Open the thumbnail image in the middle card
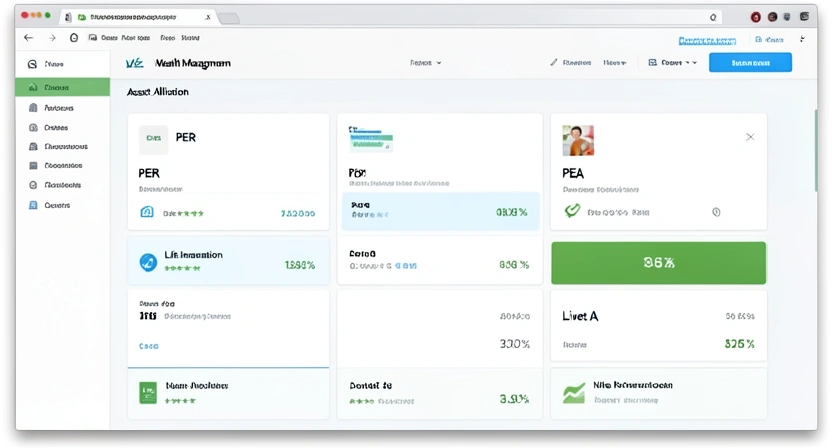The image size is (832, 448). (370, 140)
